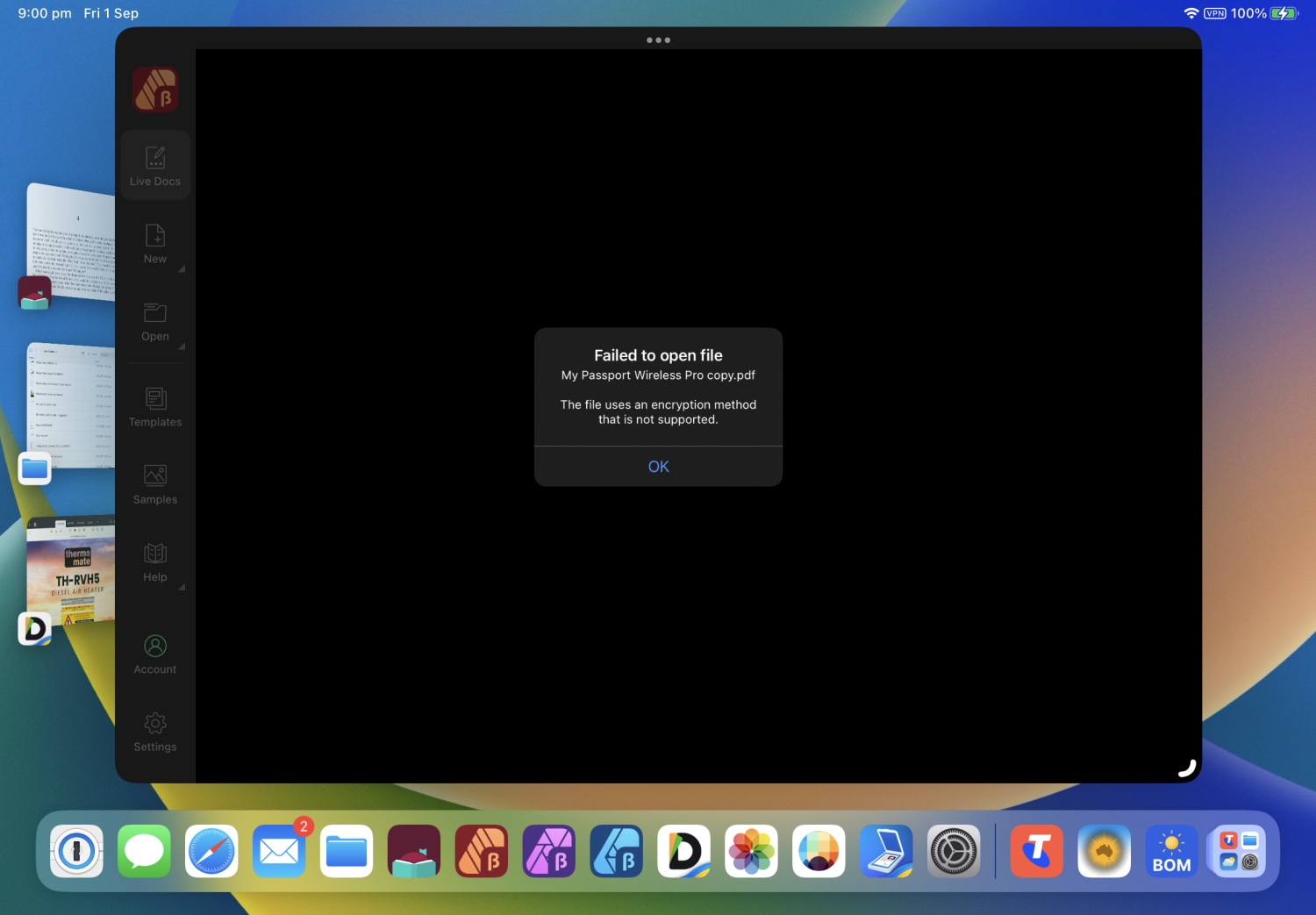Open the app Settings

click(x=154, y=730)
